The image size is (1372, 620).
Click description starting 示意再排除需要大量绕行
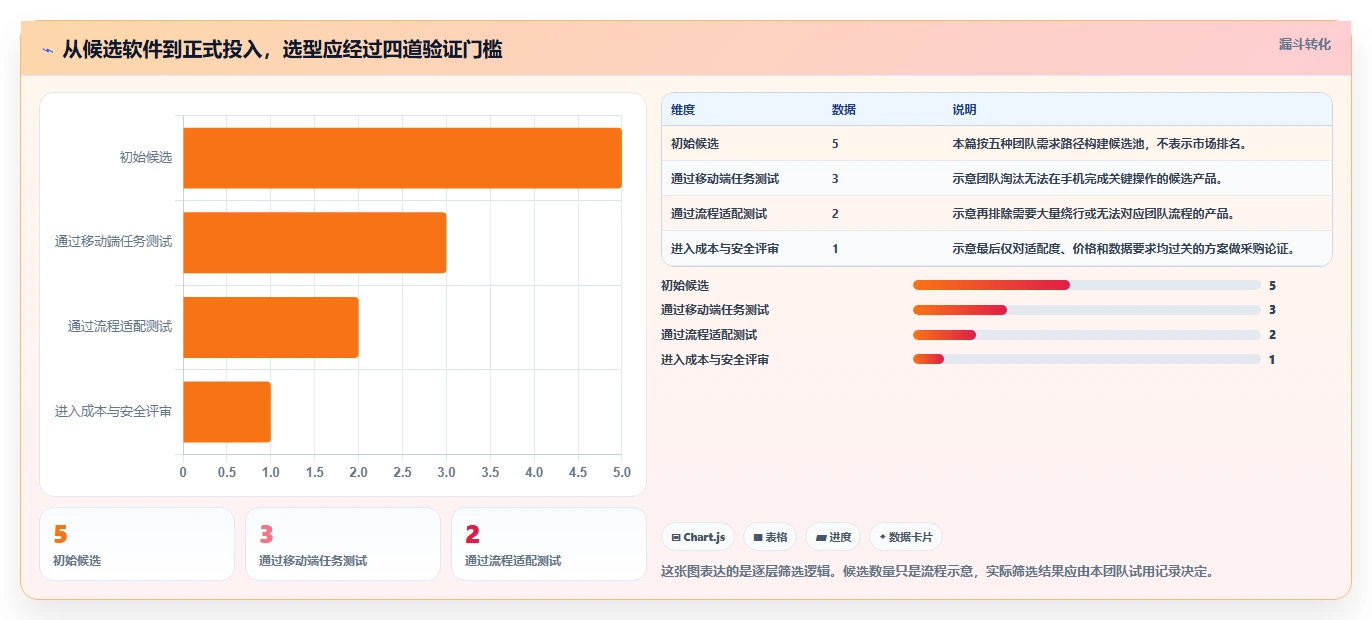point(1094,214)
